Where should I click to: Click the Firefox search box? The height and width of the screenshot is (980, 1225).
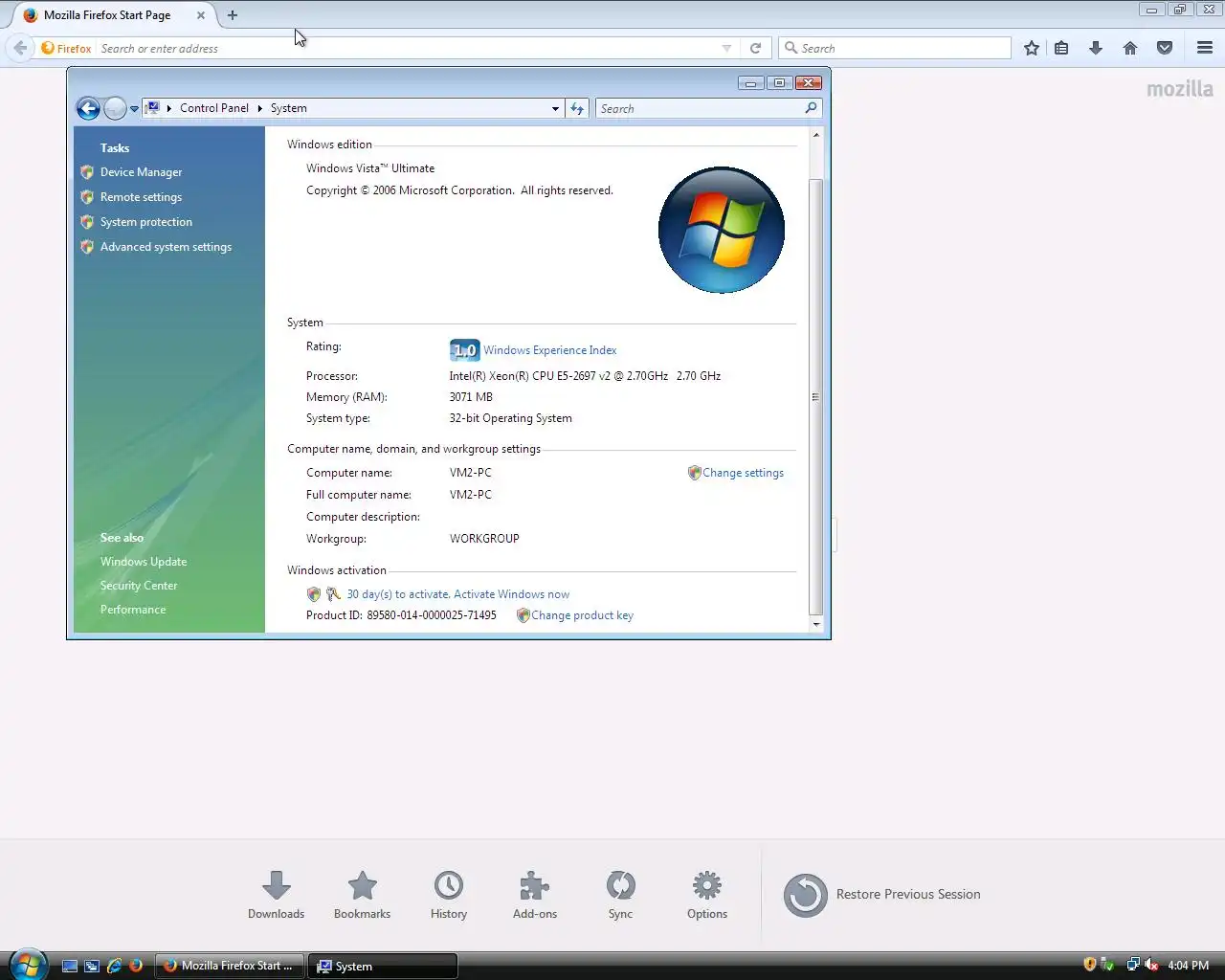896,48
